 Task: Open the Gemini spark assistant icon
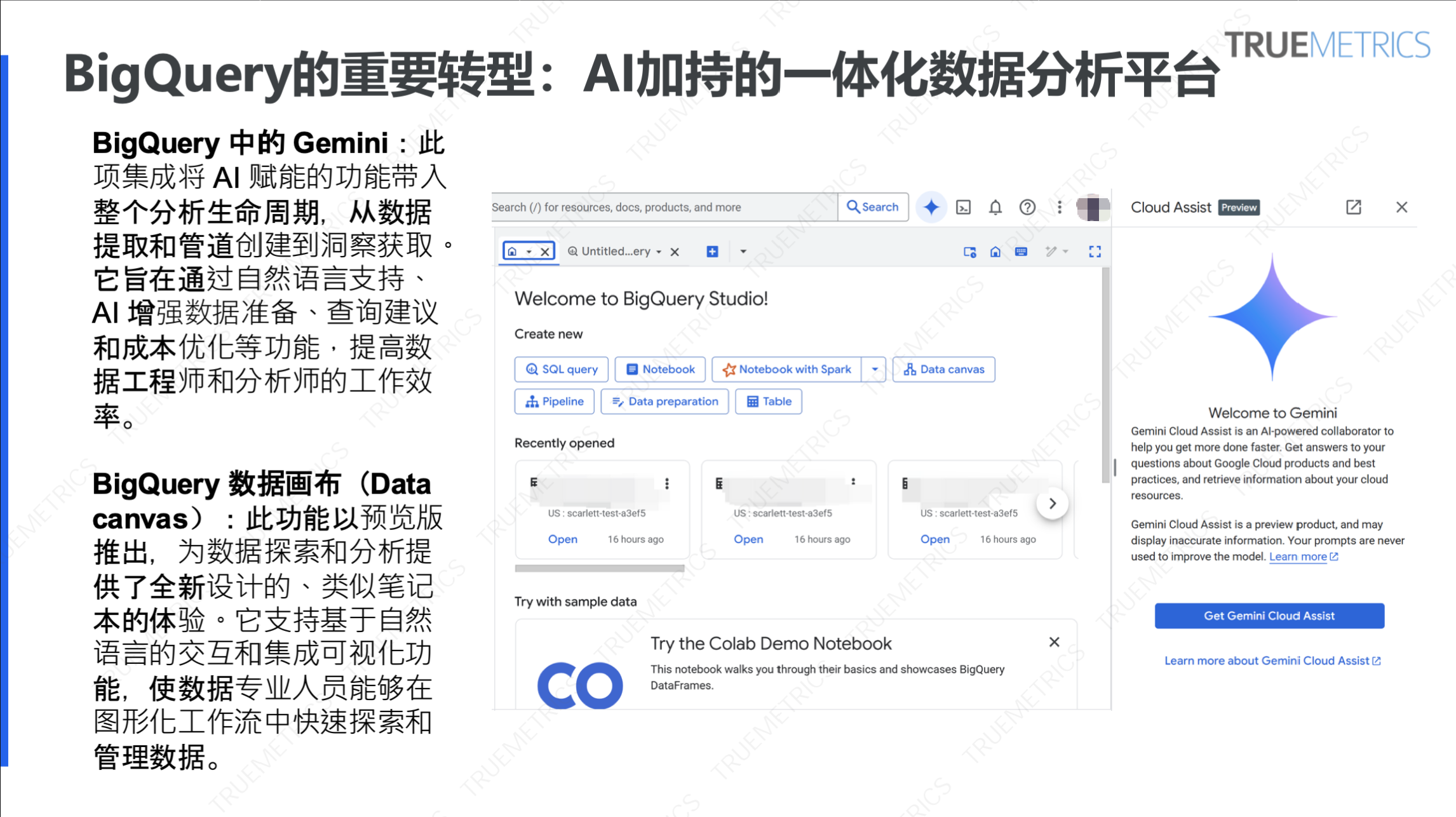pyautogui.click(x=932, y=208)
